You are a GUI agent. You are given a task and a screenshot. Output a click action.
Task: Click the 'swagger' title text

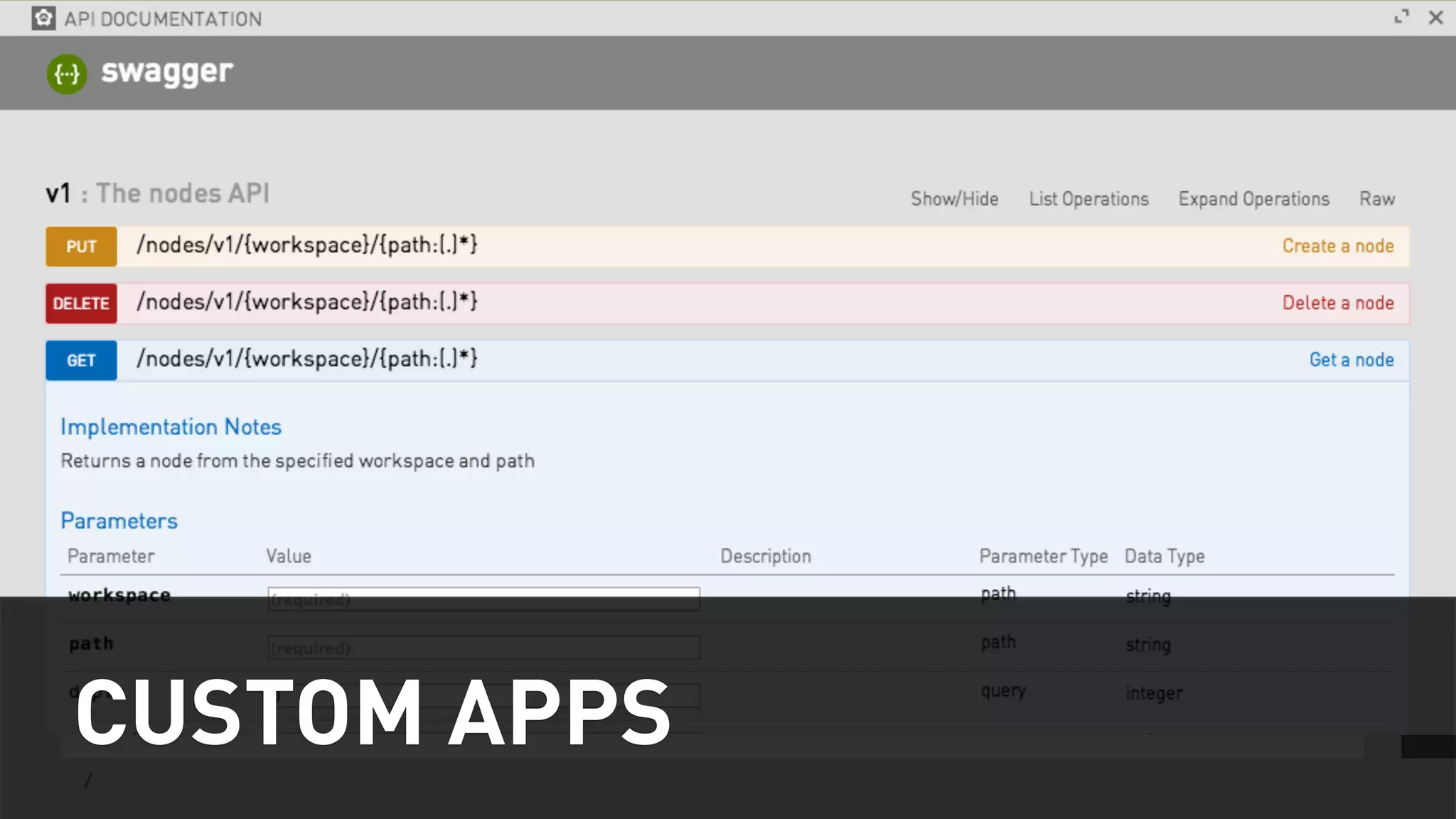tap(167, 73)
